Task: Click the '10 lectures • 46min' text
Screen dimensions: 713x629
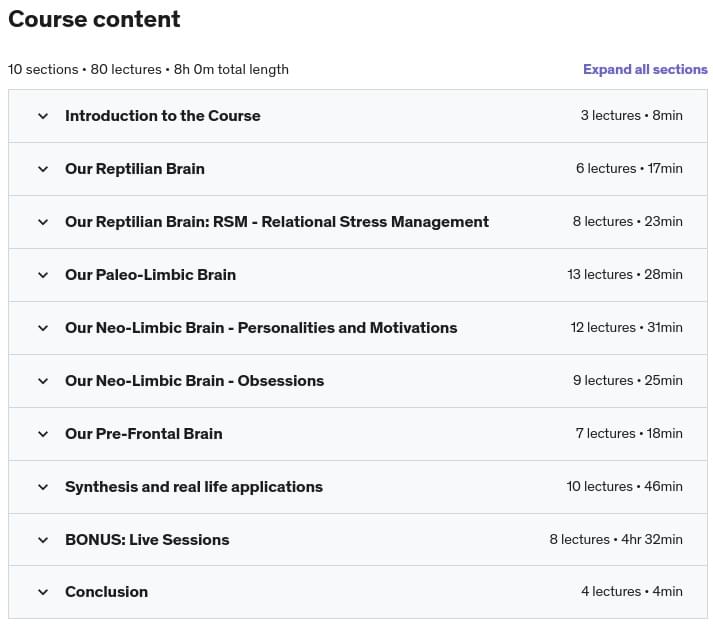Action: click(625, 487)
